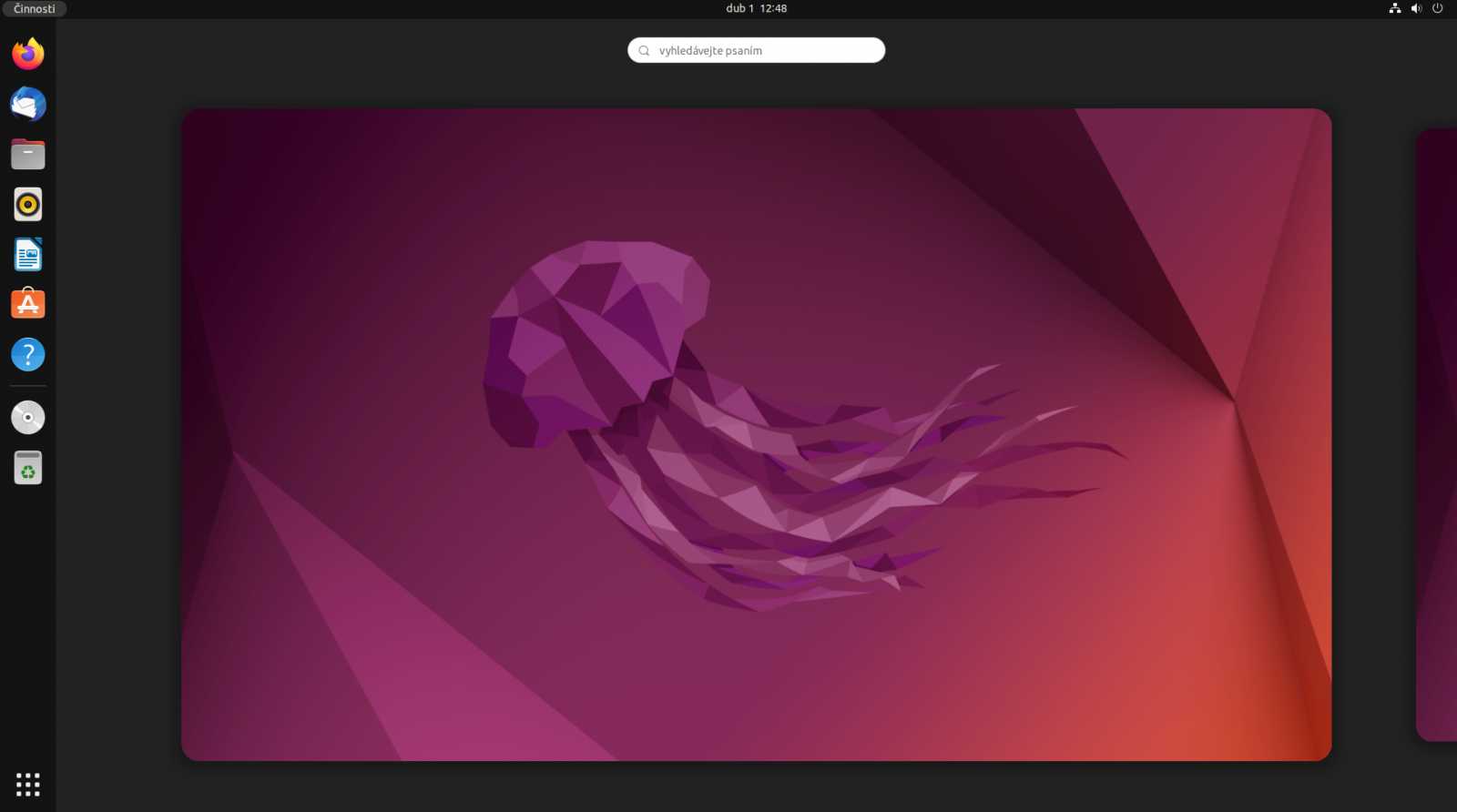Click the network status icon in the top bar
The height and width of the screenshot is (812, 1457).
click(x=1394, y=8)
